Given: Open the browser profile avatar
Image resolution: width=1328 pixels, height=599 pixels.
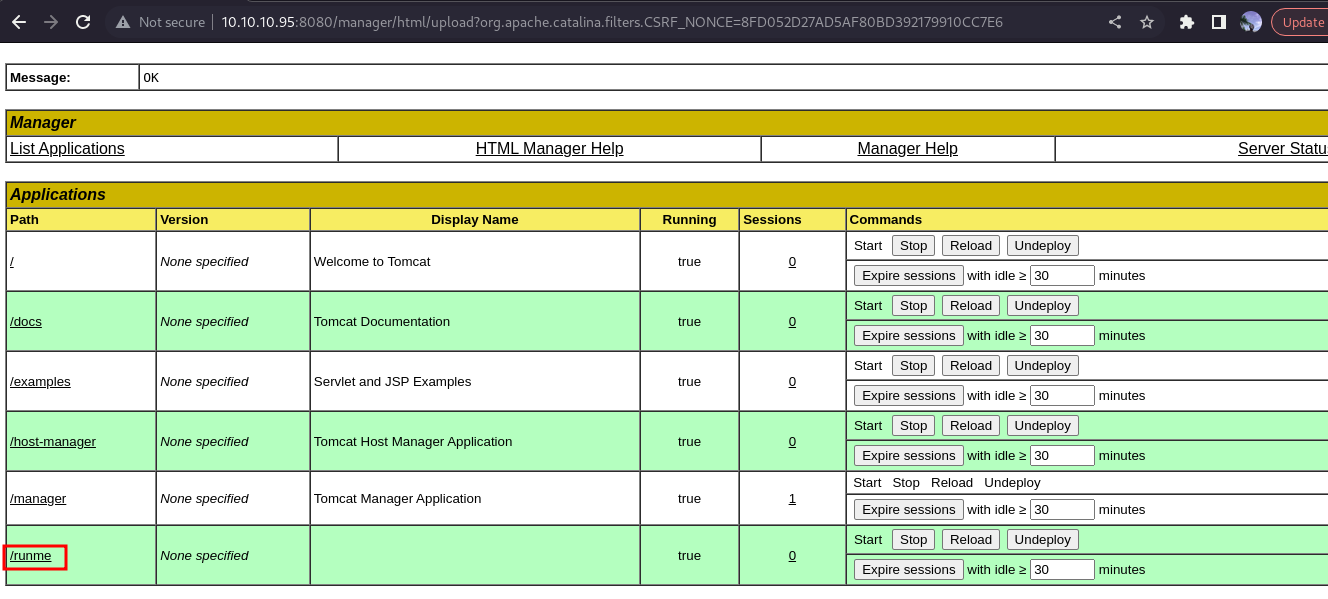Looking at the screenshot, I should [x=1251, y=22].
